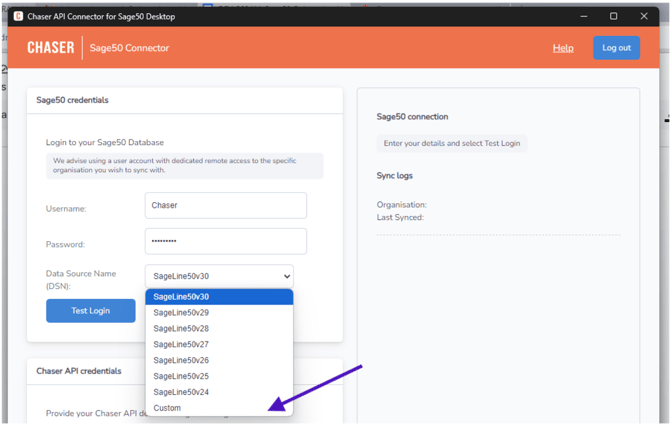Screen dimensions: 670x437
Task: Maximize the Chaser connector window
Action: point(613,17)
